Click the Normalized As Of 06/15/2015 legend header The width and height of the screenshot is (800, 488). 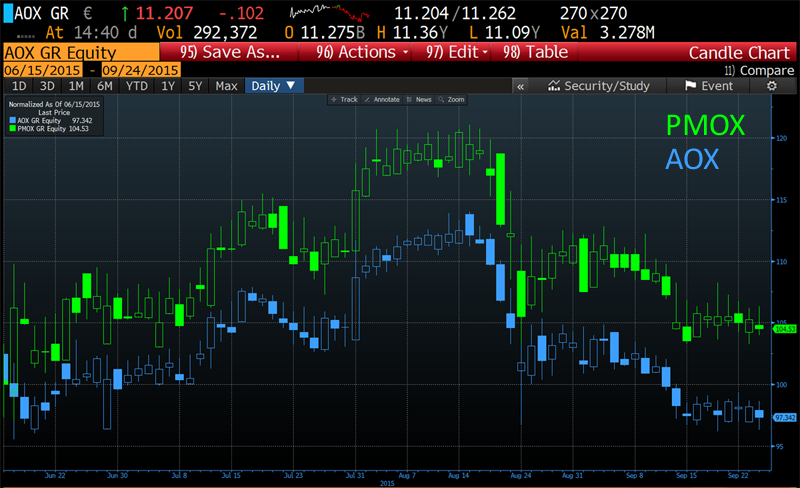point(54,104)
